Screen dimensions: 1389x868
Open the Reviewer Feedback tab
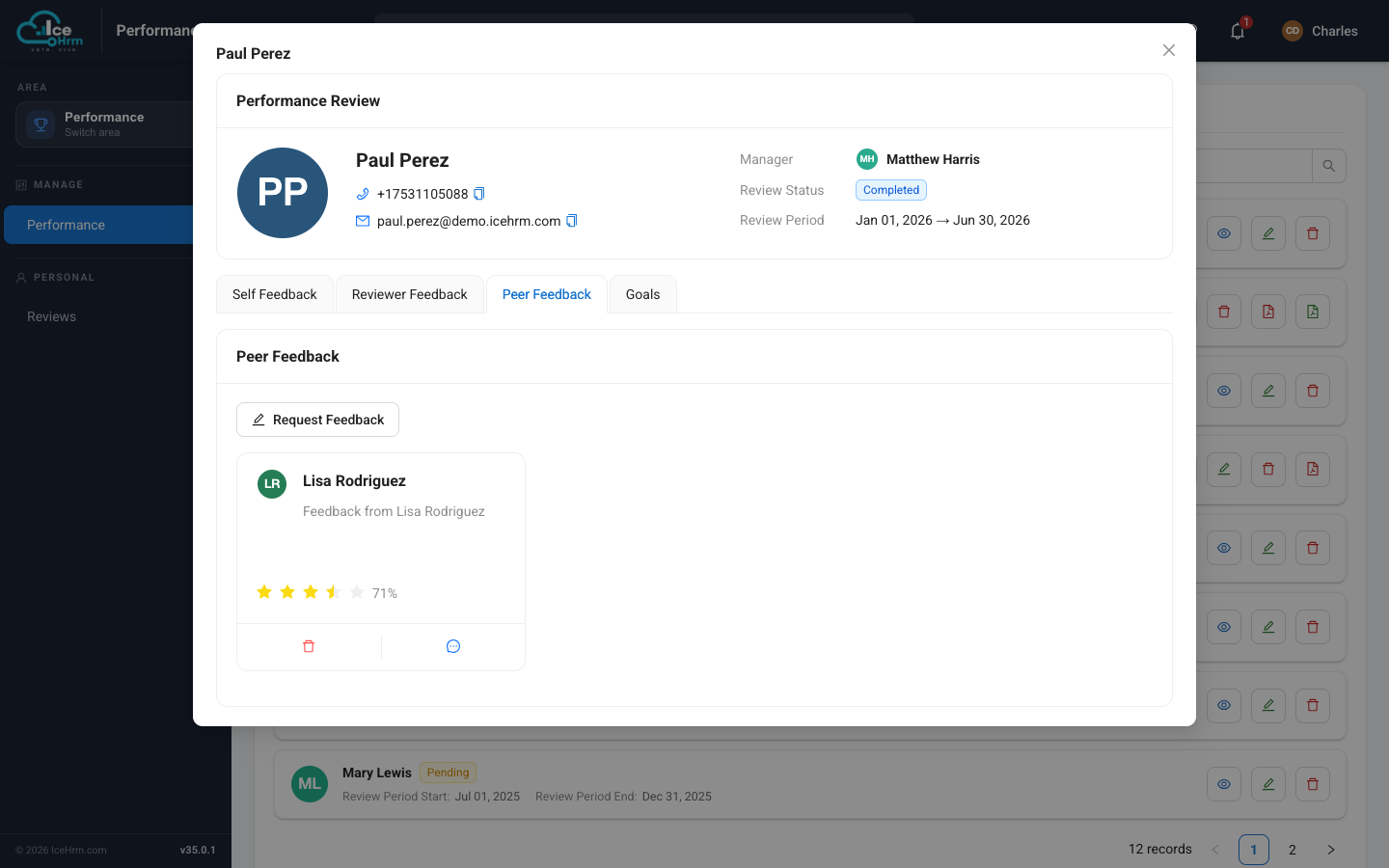click(410, 294)
